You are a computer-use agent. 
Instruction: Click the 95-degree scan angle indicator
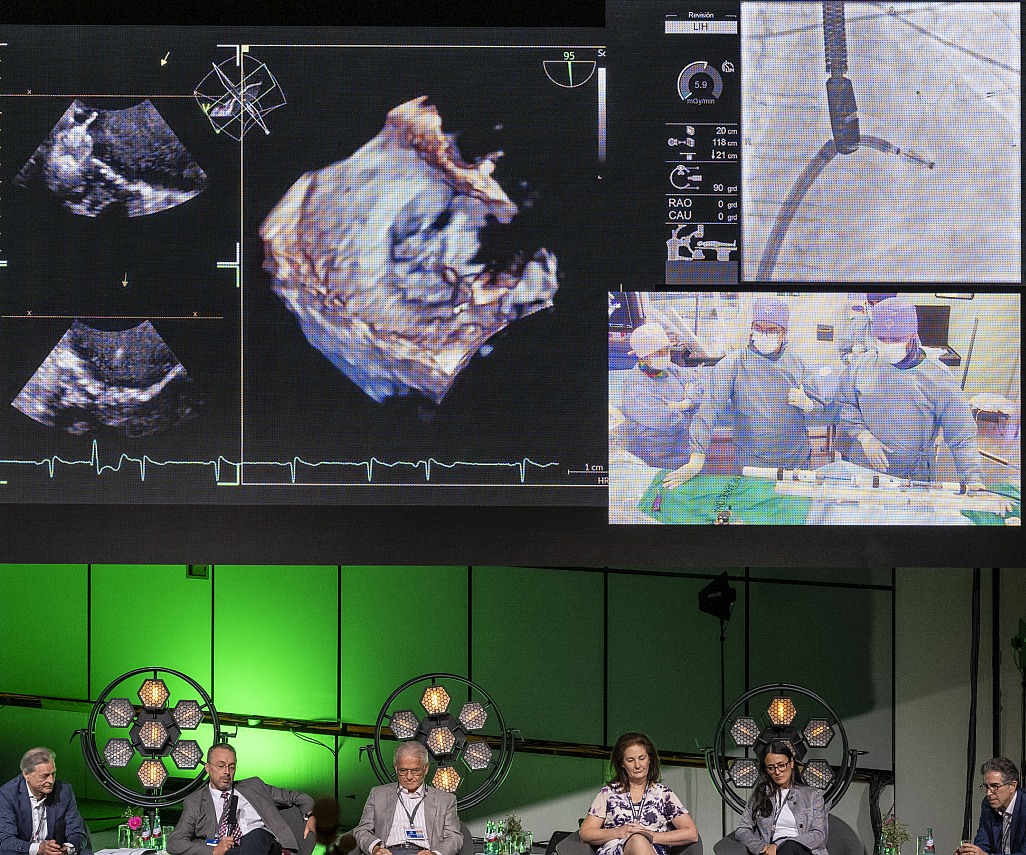569,70
